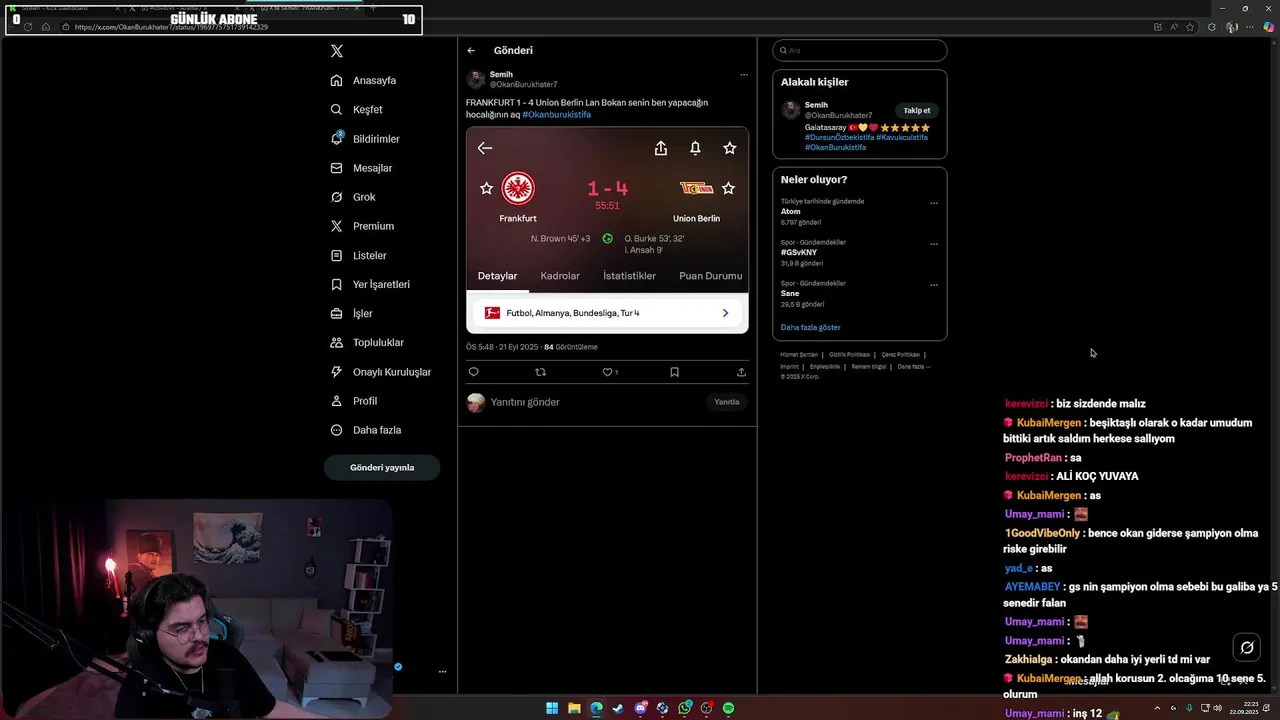The width and height of the screenshot is (1280, 720).
Task: Open Yer İşaretleri bookmarks page
Action: [x=370, y=284]
